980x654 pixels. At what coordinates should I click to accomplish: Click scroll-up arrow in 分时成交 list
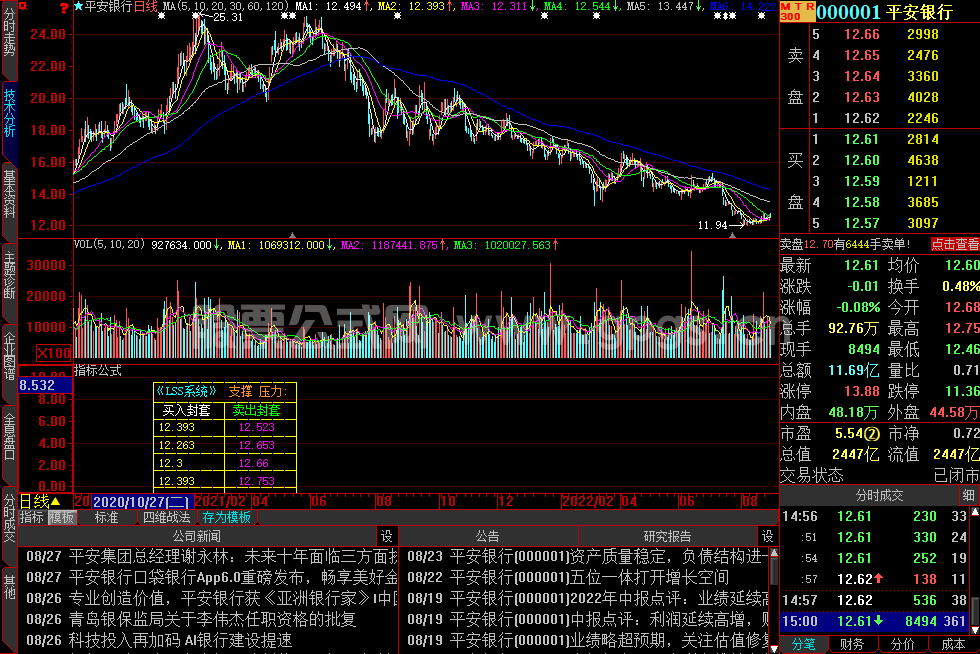point(974,513)
